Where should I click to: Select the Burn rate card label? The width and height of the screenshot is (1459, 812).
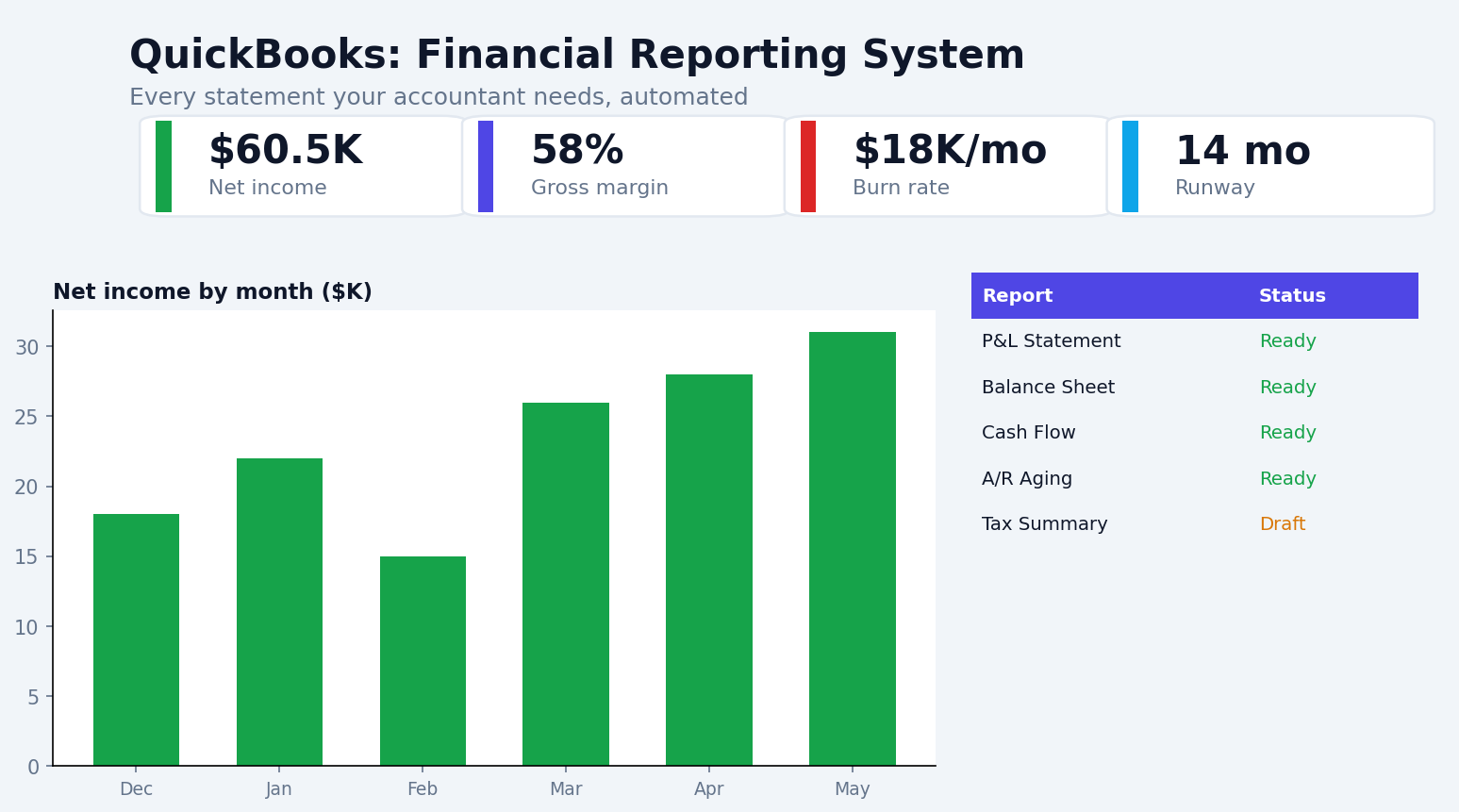(901, 188)
